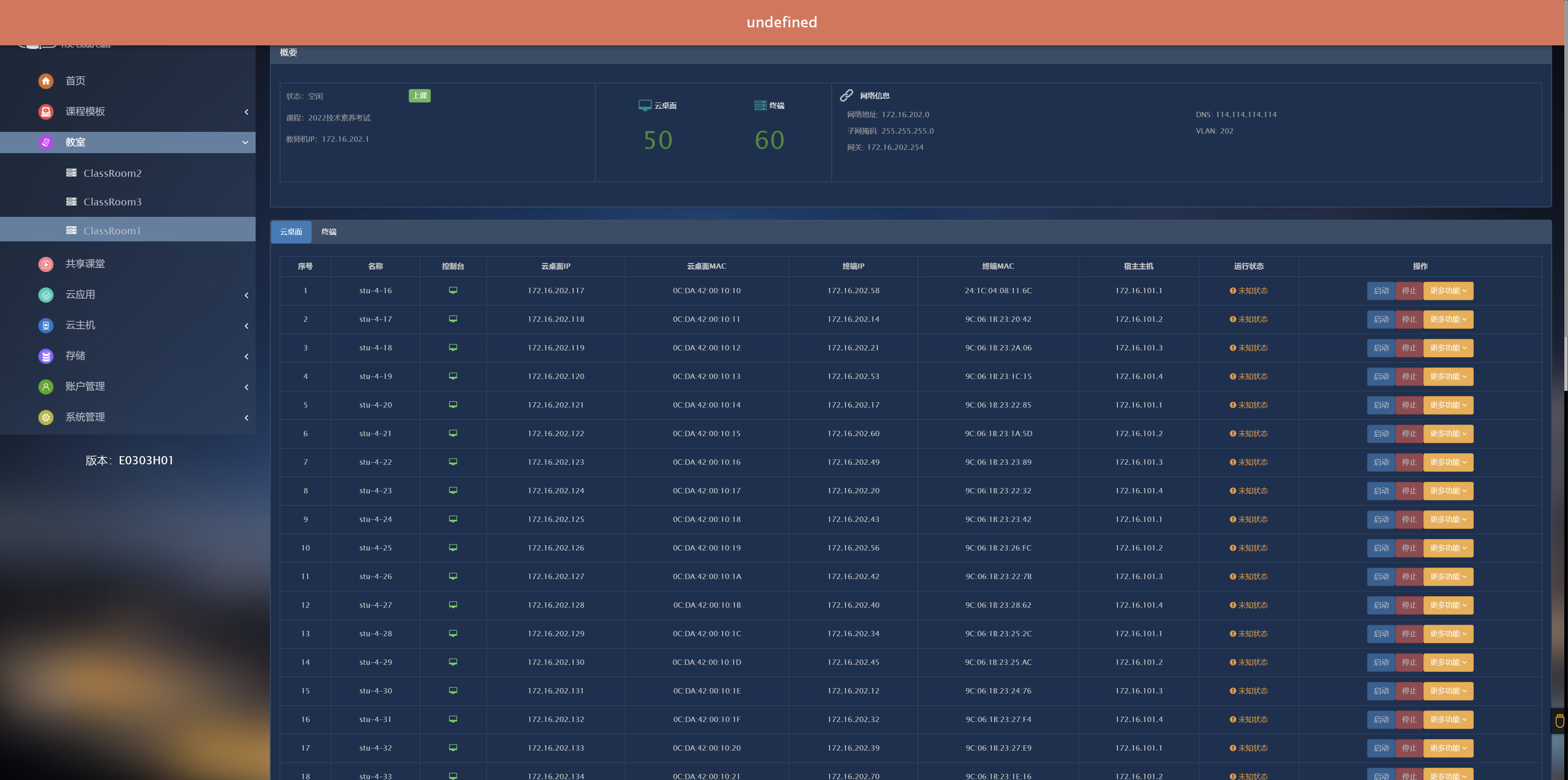The height and width of the screenshot is (780, 1568).
Task: Open ClassRoom2 in the sidebar
Action: coord(112,174)
